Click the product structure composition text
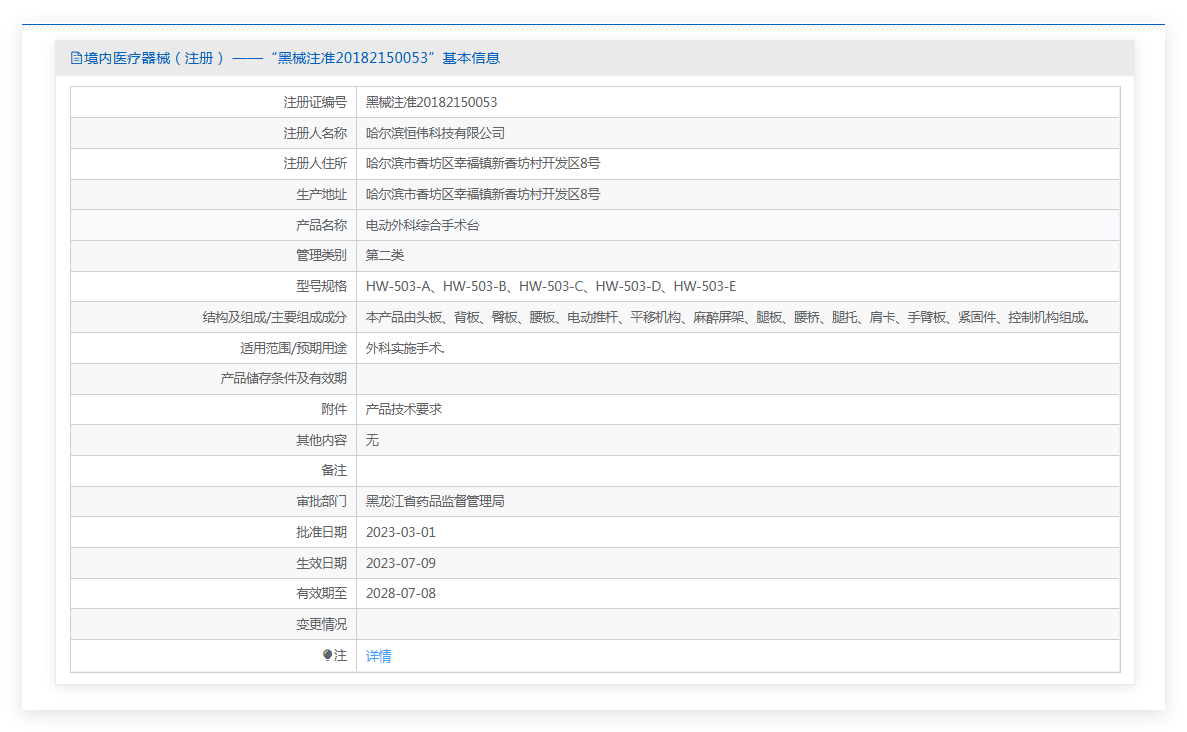Viewport: 1187px width, 732px height. coord(729,318)
